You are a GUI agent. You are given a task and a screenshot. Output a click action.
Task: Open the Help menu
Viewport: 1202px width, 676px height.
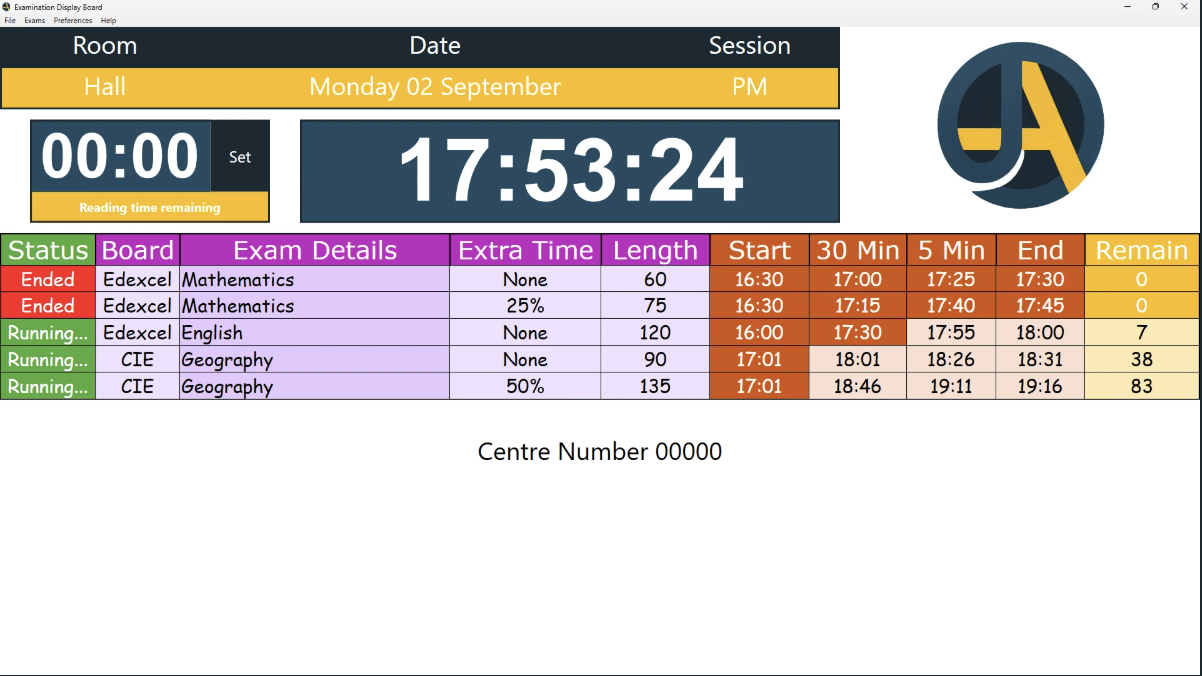tap(108, 20)
